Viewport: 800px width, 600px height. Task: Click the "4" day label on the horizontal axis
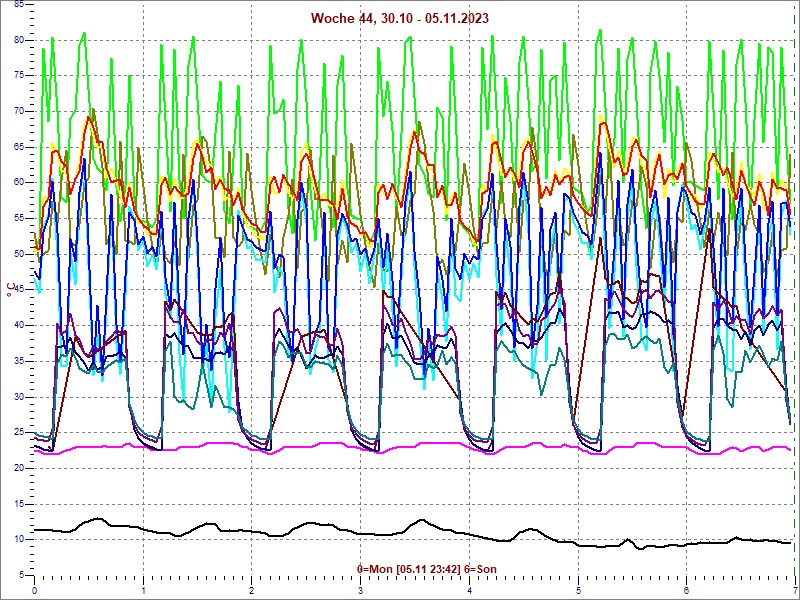pyautogui.click(x=470, y=591)
